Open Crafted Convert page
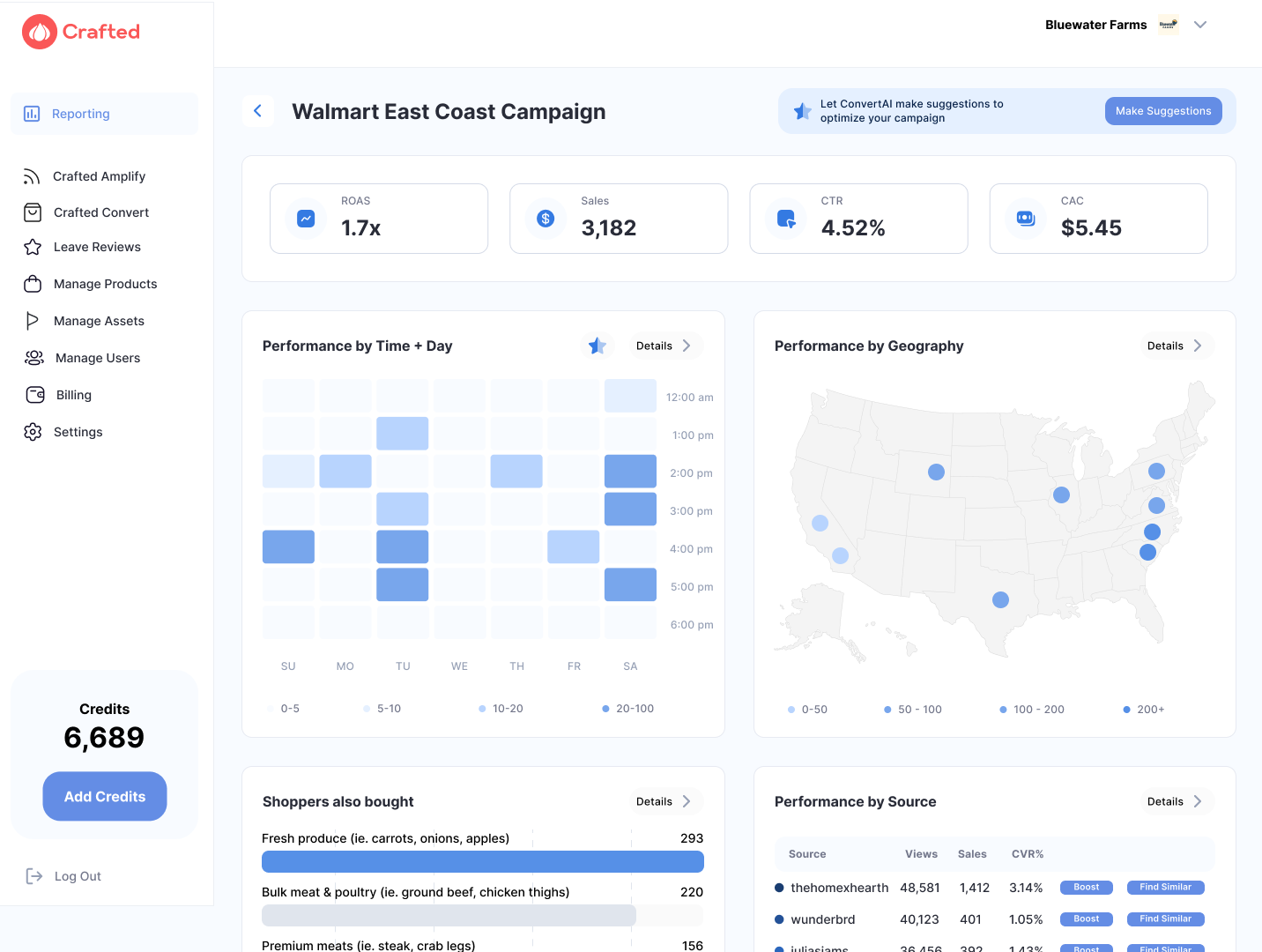Screen dimensions: 1262x952 point(101,212)
